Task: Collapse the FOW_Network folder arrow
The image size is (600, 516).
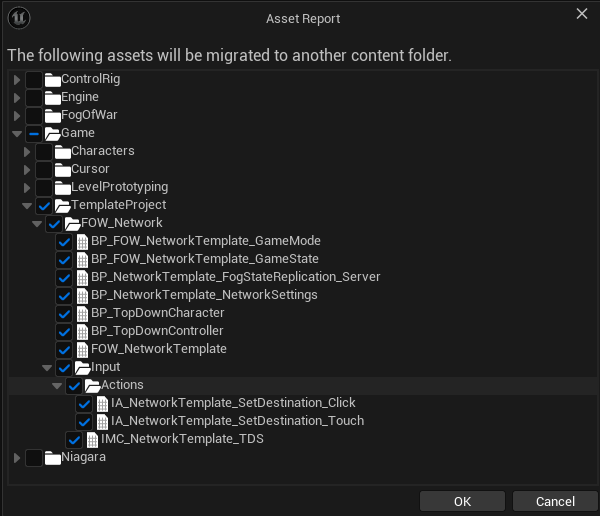Action: point(37,224)
